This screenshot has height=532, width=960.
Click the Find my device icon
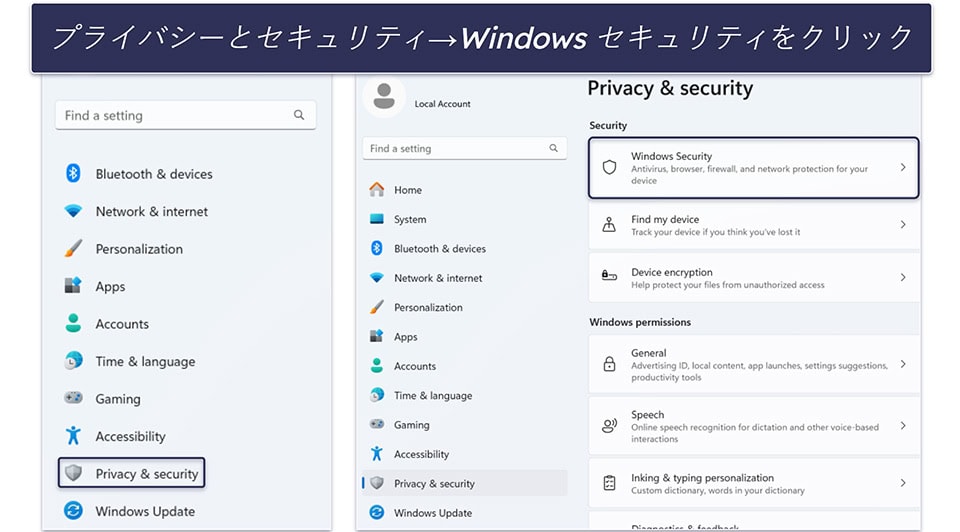[609, 225]
